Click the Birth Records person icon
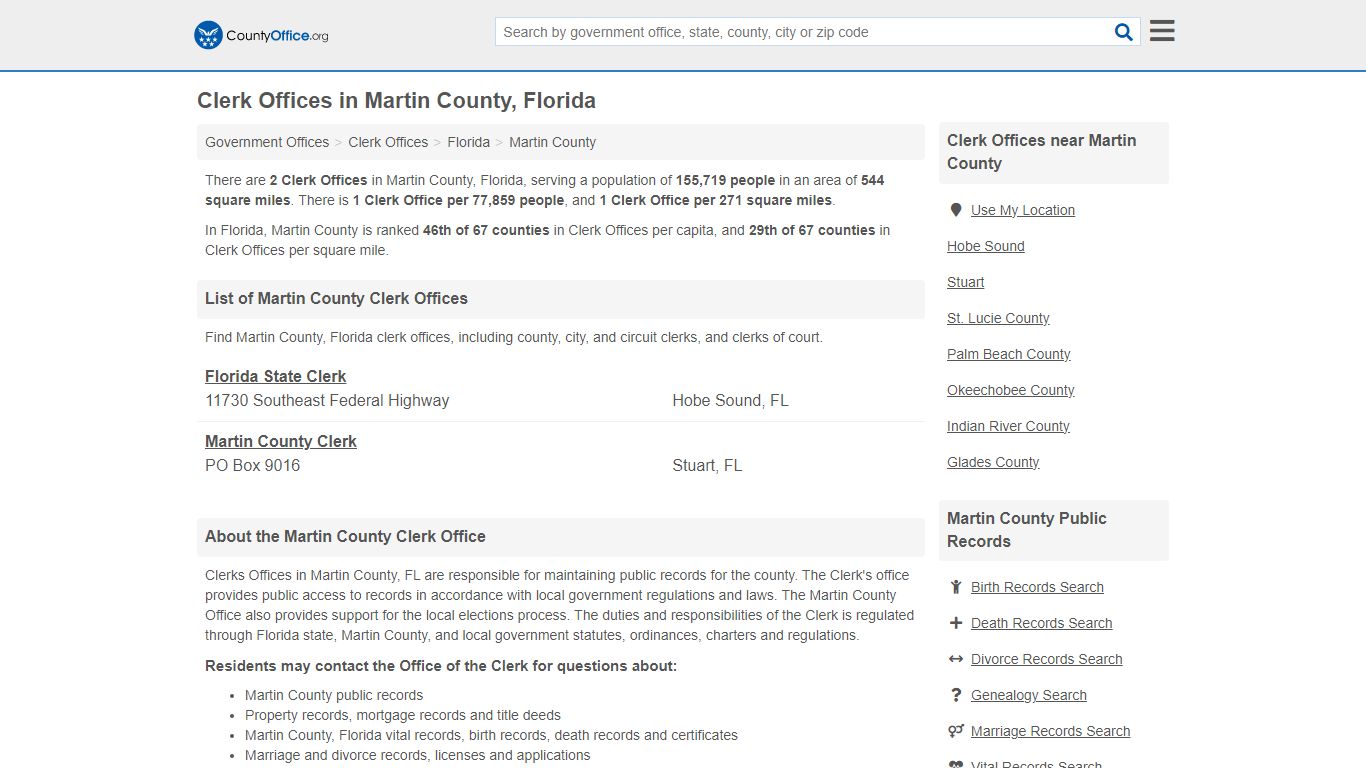Image resolution: width=1366 pixels, height=768 pixels. point(956,587)
